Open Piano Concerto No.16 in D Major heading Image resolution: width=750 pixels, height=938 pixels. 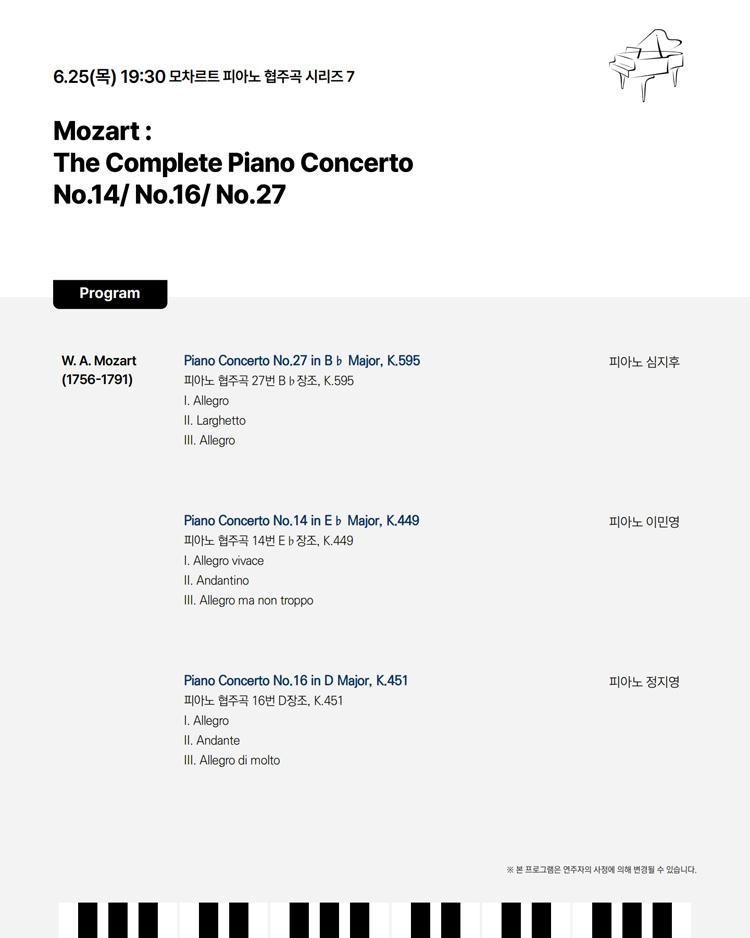click(x=295, y=681)
